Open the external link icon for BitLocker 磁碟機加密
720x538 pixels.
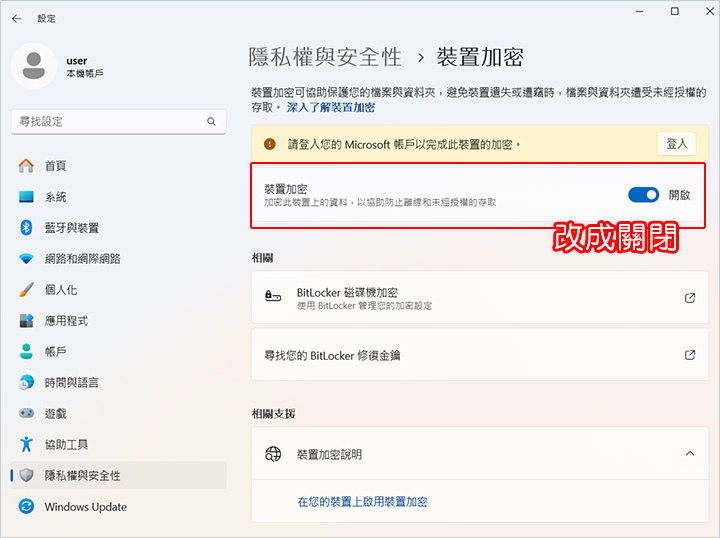[690, 298]
